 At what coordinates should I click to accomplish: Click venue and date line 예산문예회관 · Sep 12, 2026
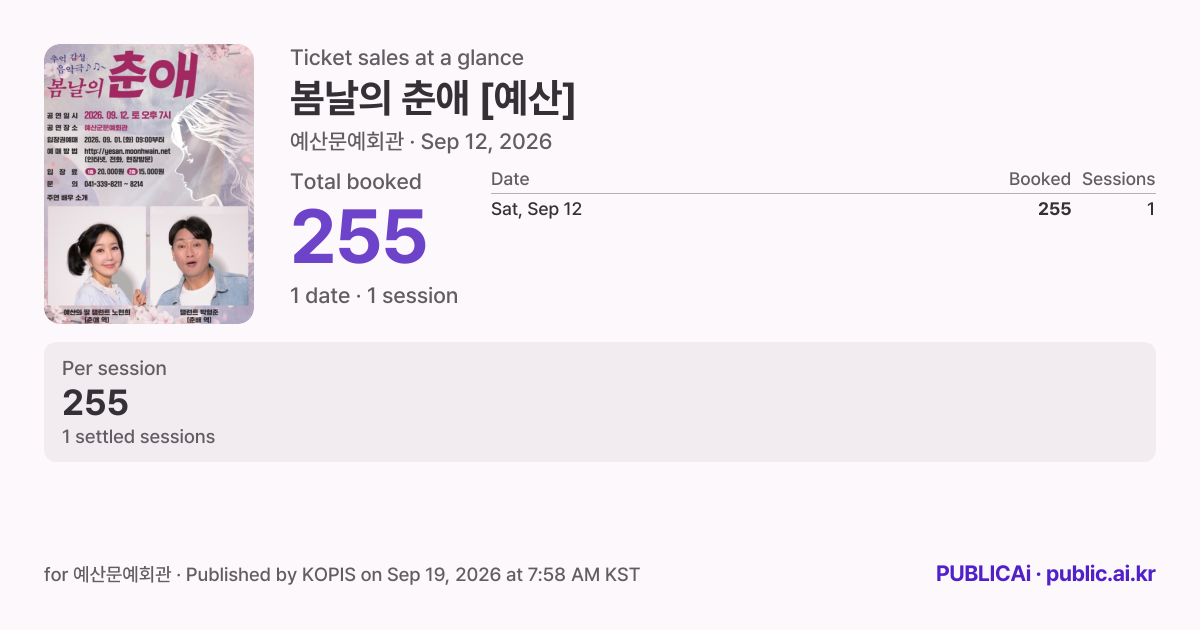tap(421, 141)
